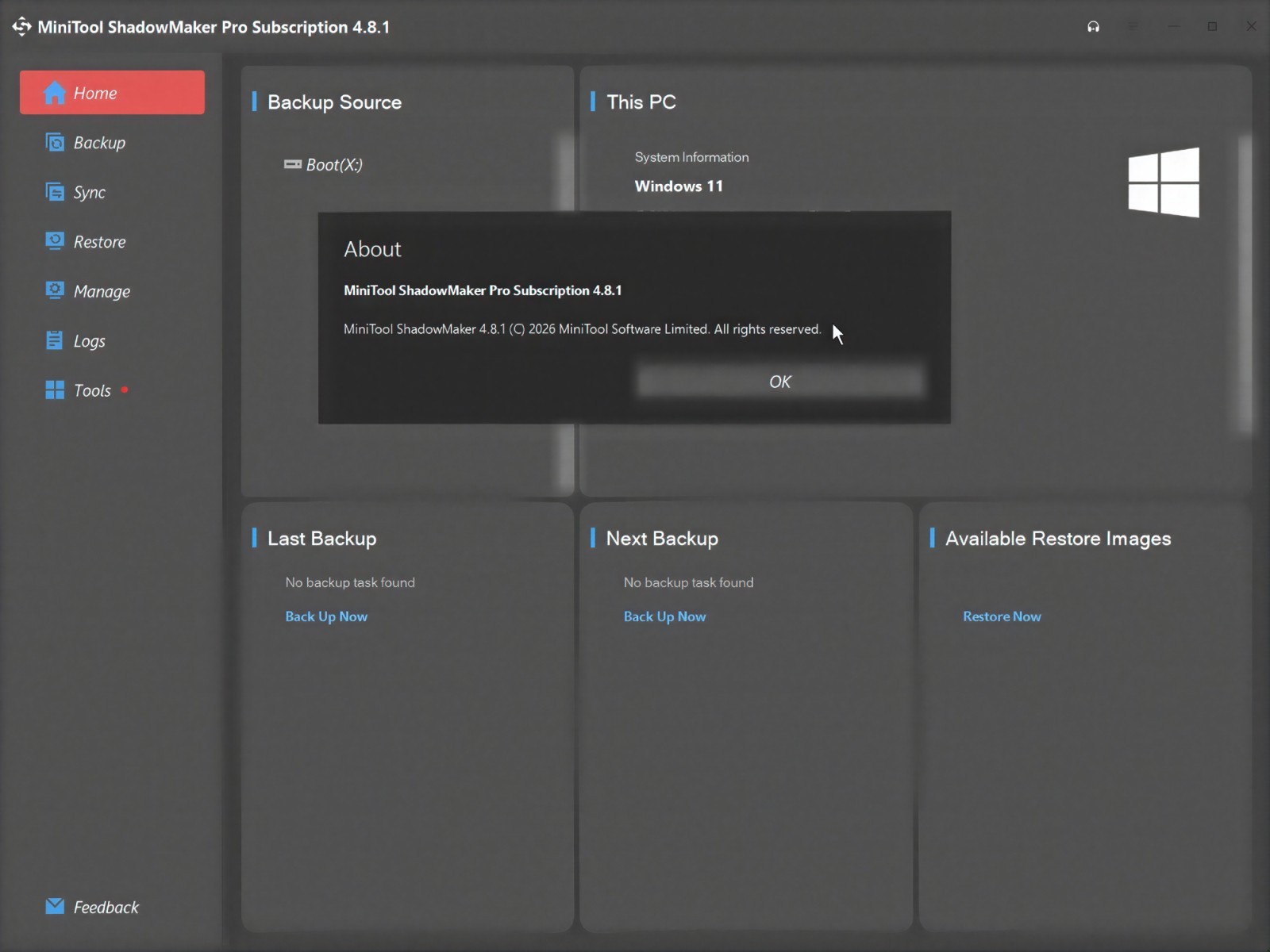Viewport: 1270px width, 952px height.
Task: Click the copyright line in About dialog
Action: coord(583,329)
